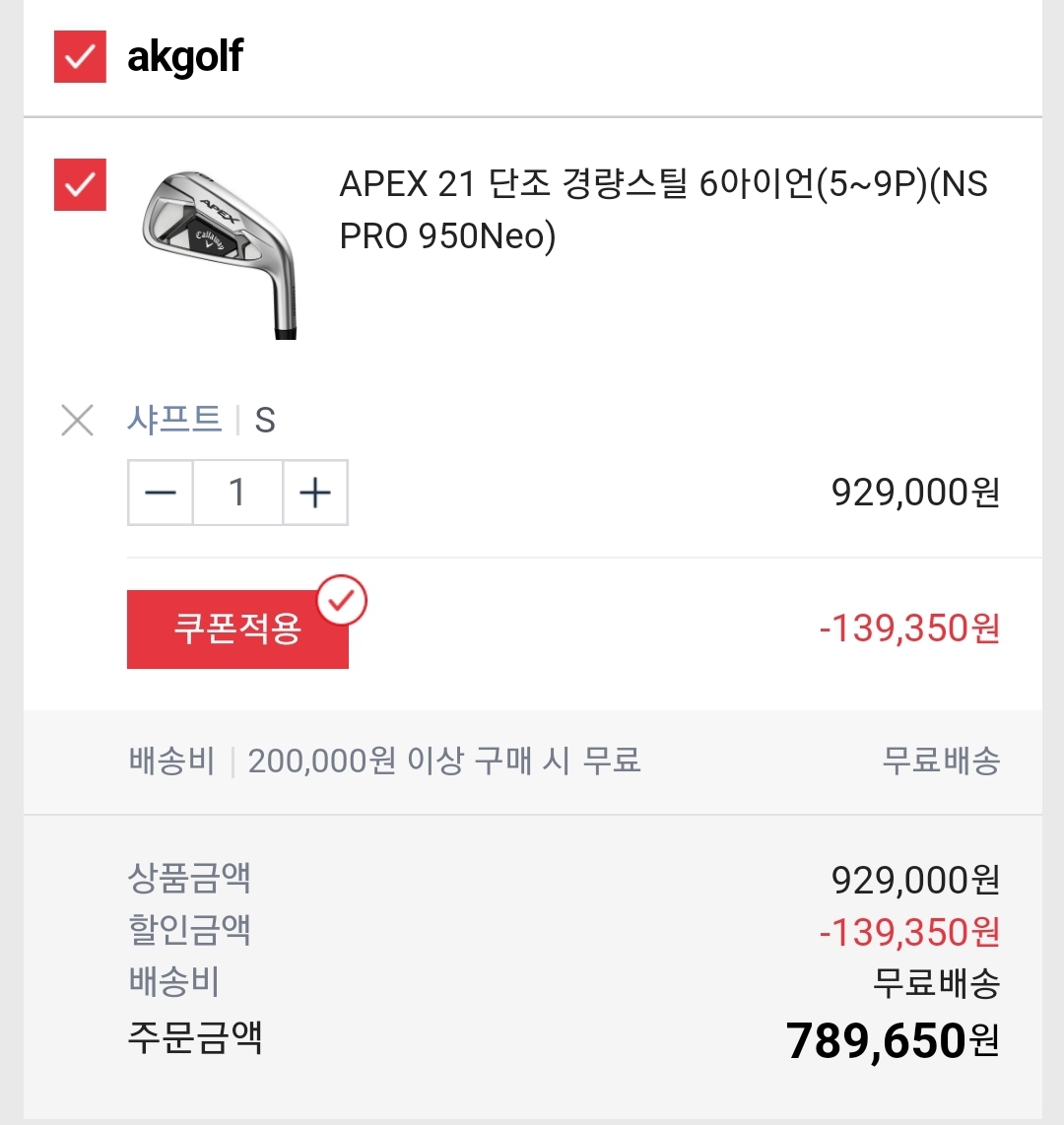Remove the shaft S option with X
Viewport: 1064px width, 1125px height.
point(77,421)
